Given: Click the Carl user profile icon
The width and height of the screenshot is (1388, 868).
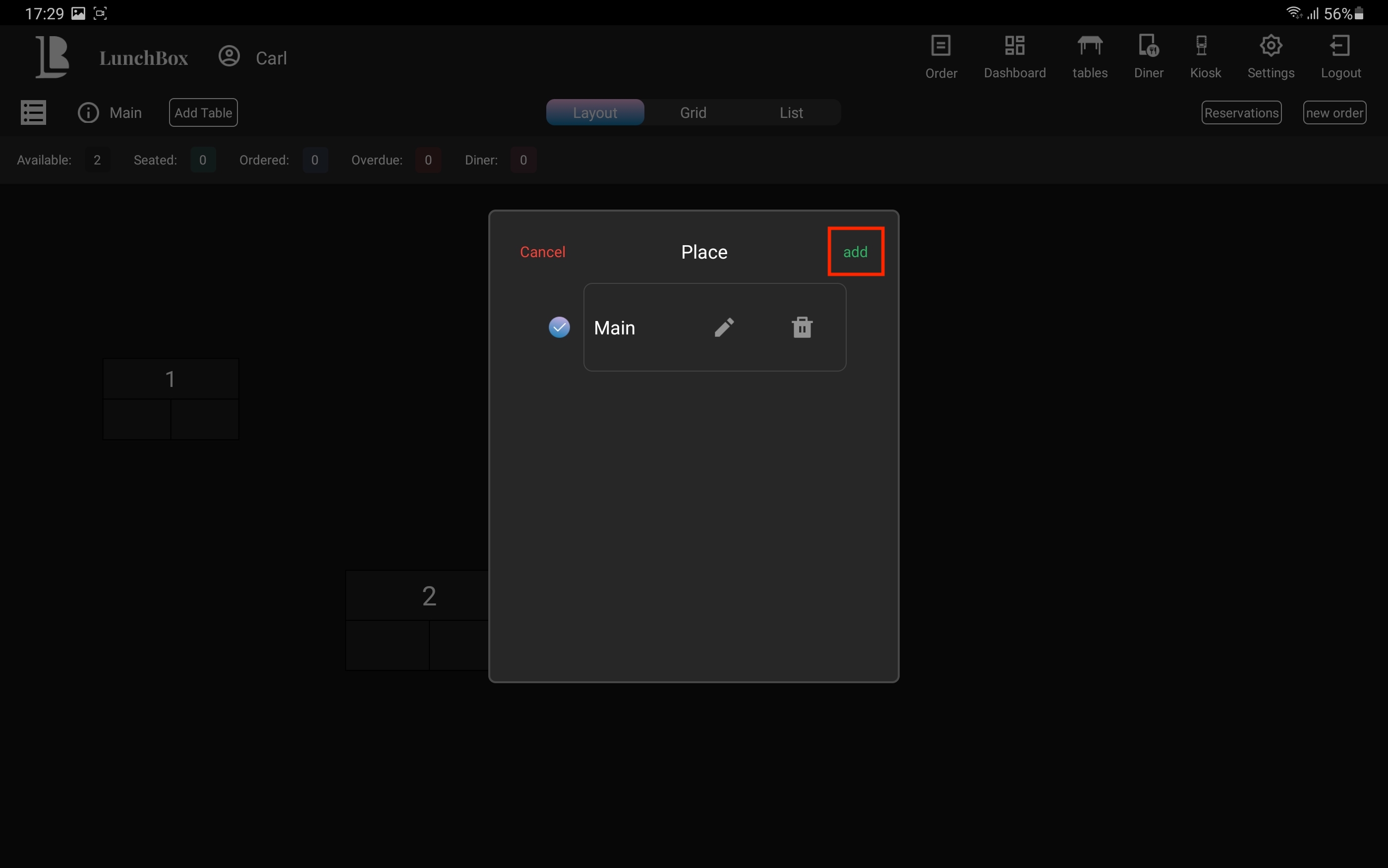Looking at the screenshot, I should [x=229, y=56].
